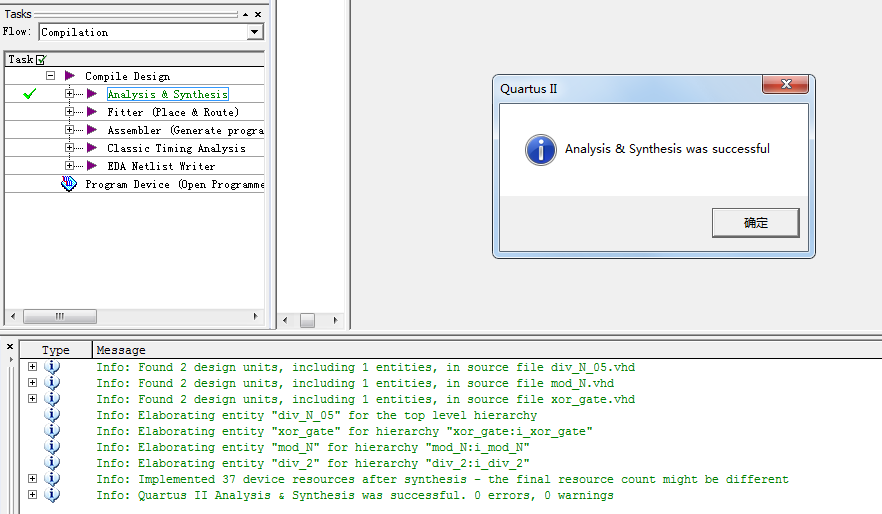This screenshot has height=514, width=882.
Task: Click the Tasks panel pin-up arrow button
Action: [246, 15]
